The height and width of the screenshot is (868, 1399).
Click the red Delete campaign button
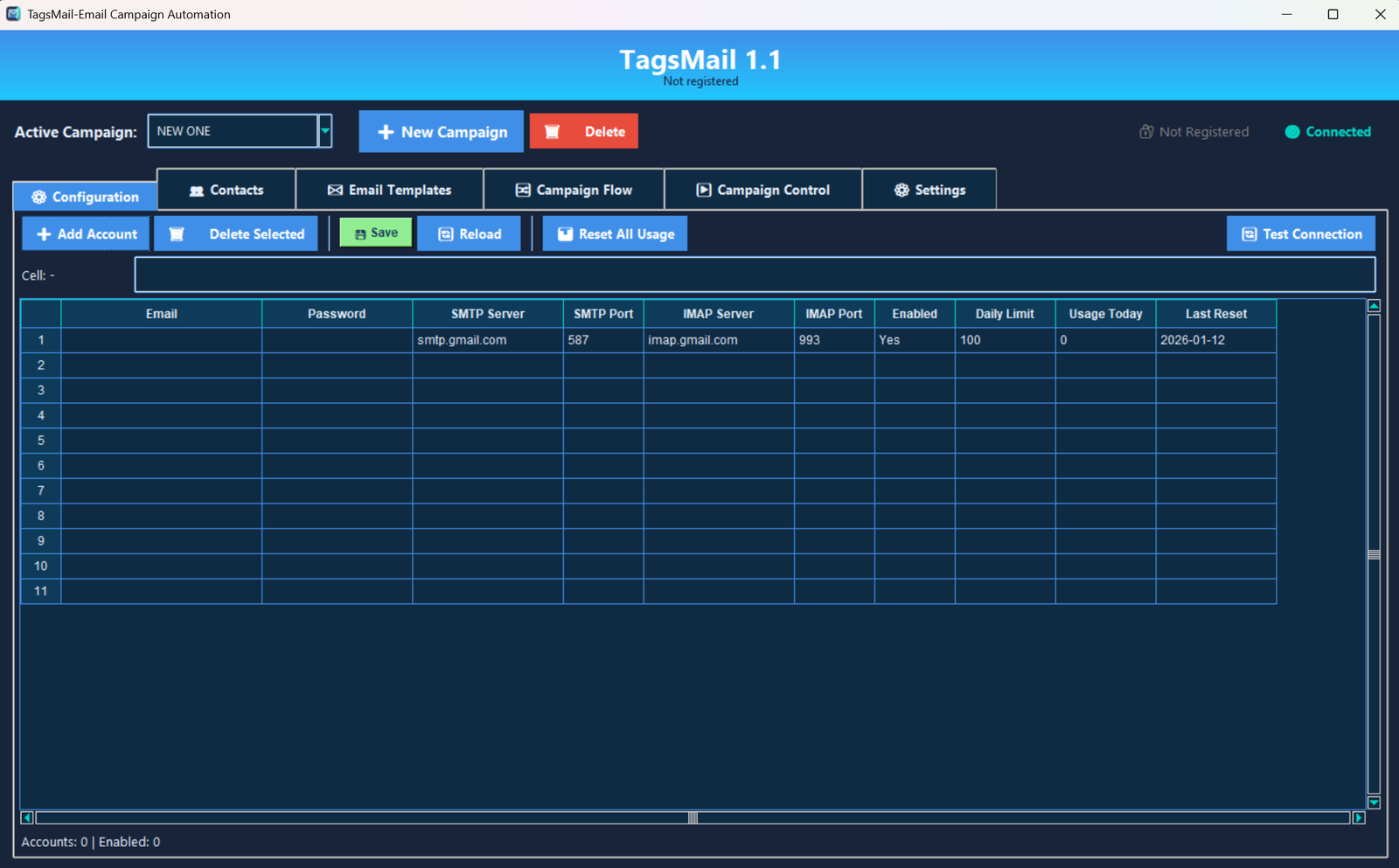pyautogui.click(x=583, y=132)
